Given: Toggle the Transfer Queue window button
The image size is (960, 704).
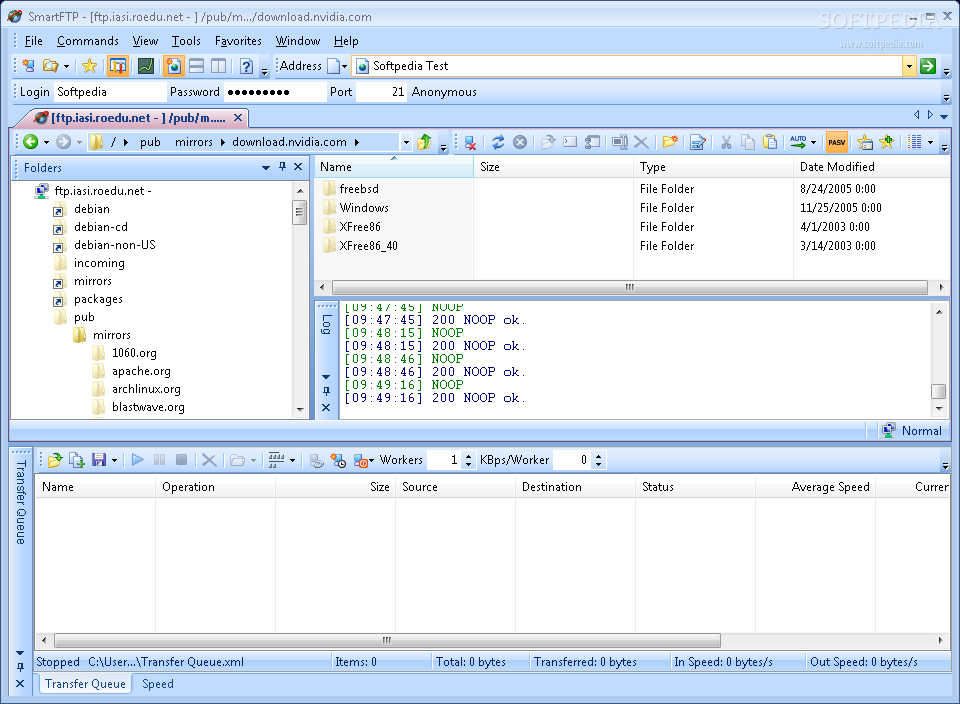Looking at the screenshot, I should [118, 66].
